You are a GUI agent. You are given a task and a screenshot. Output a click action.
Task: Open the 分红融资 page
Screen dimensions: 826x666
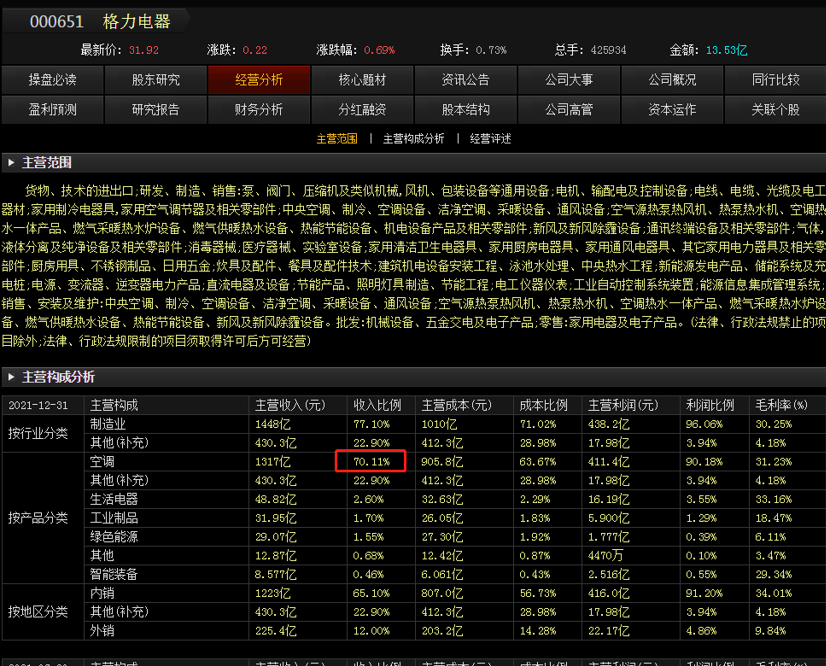coord(362,110)
